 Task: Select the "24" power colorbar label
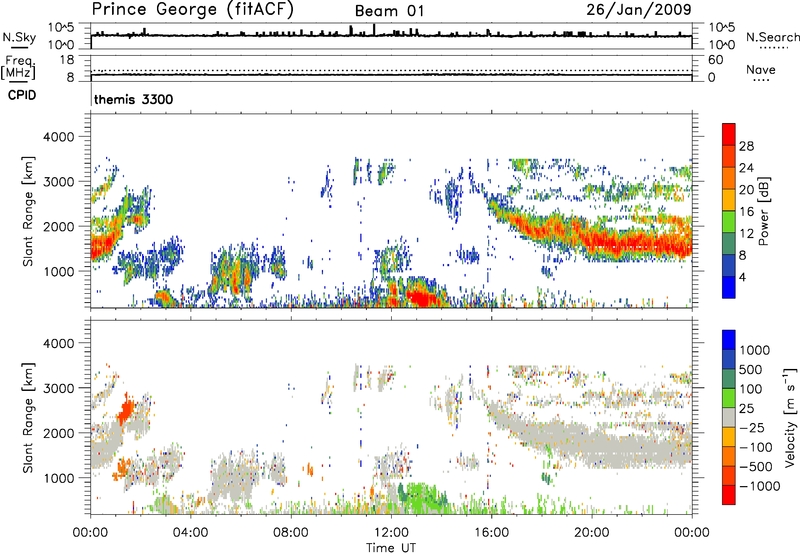coord(746,168)
